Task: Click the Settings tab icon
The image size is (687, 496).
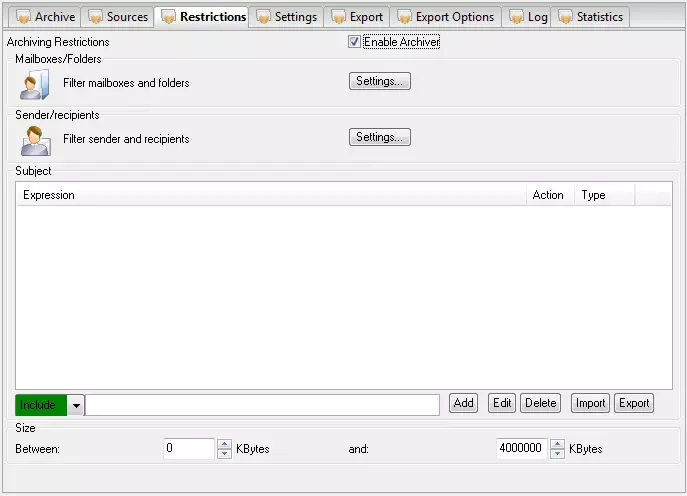Action: pyautogui.click(x=263, y=17)
